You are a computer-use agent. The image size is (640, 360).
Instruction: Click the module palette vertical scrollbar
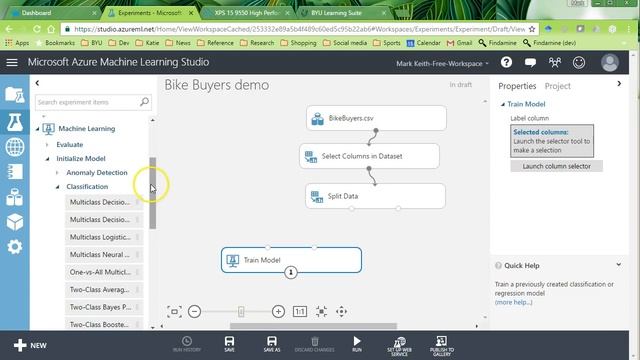153,193
